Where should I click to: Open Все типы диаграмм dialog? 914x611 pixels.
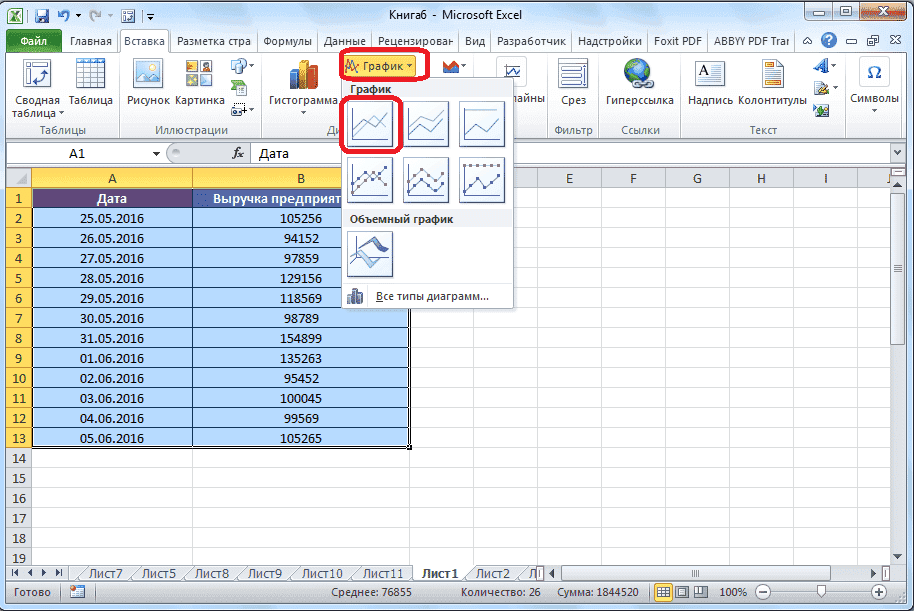pyautogui.click(x=430, y=296)
